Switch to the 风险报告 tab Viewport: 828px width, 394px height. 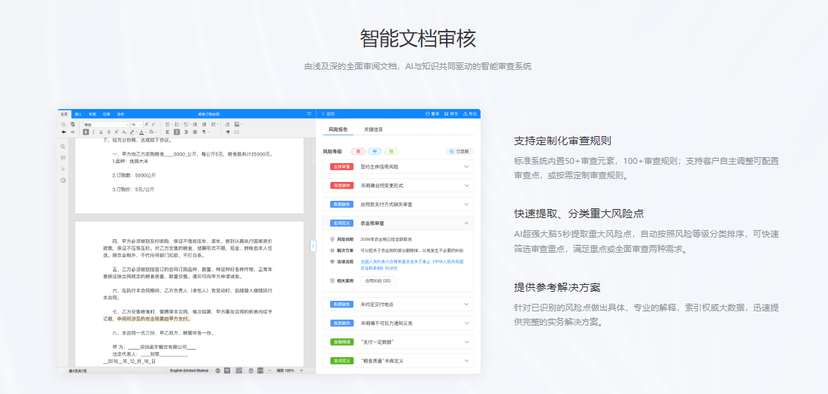coord(338,129)
